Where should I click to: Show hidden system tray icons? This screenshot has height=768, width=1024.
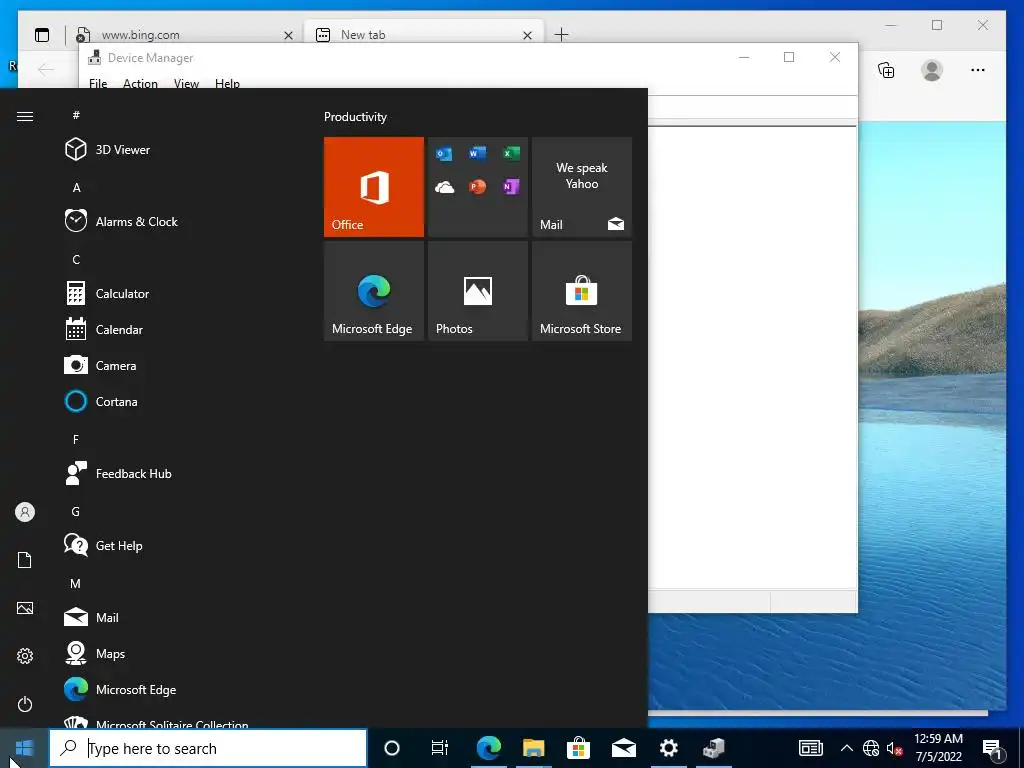tap(846, 748)
